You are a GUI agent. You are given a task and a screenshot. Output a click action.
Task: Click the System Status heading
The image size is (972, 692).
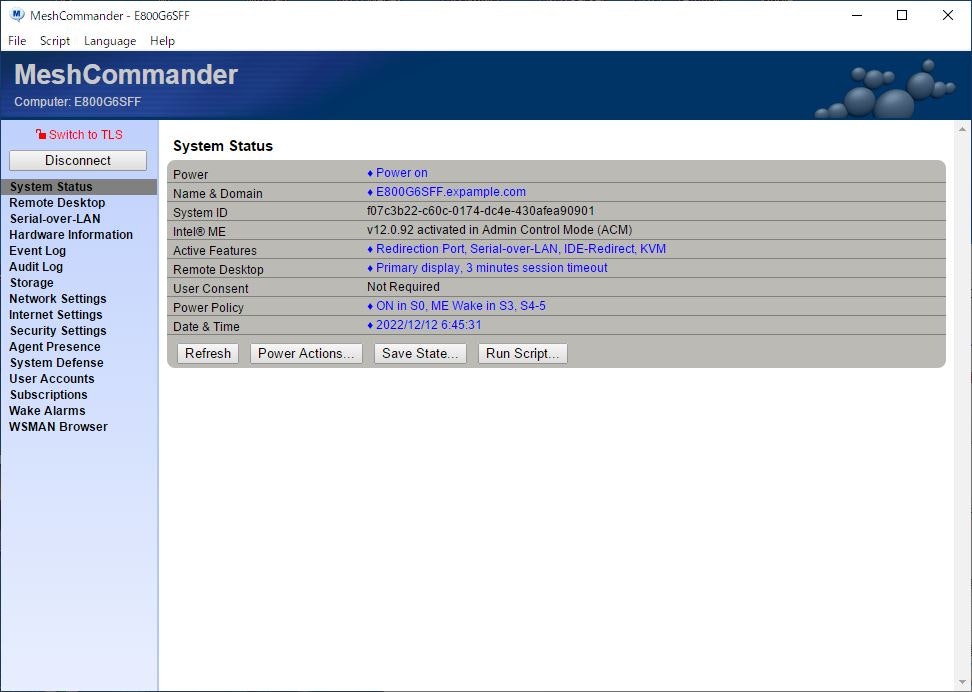pos(223,146)
